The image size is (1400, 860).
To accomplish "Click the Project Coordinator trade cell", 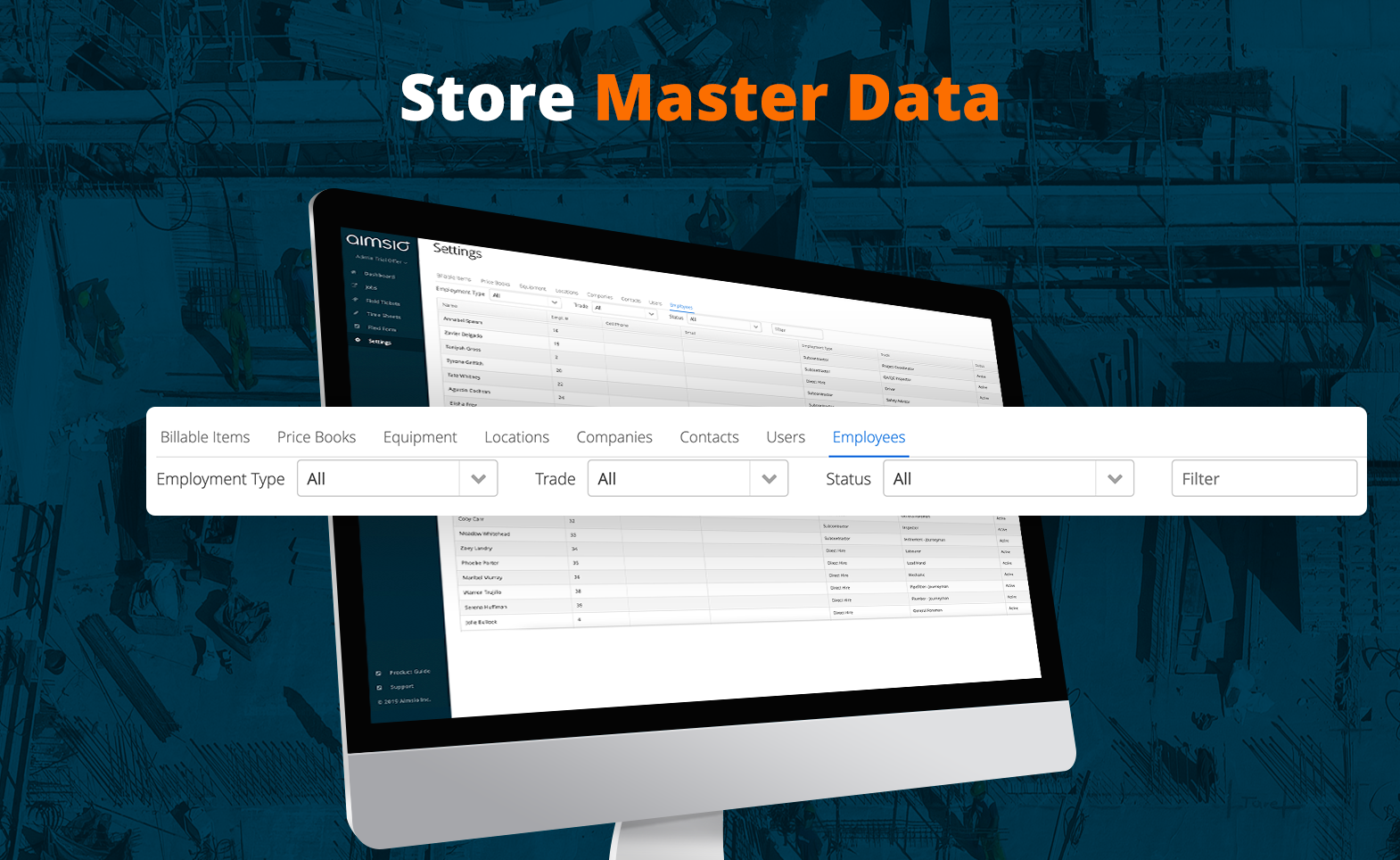I will coord(898,368).
